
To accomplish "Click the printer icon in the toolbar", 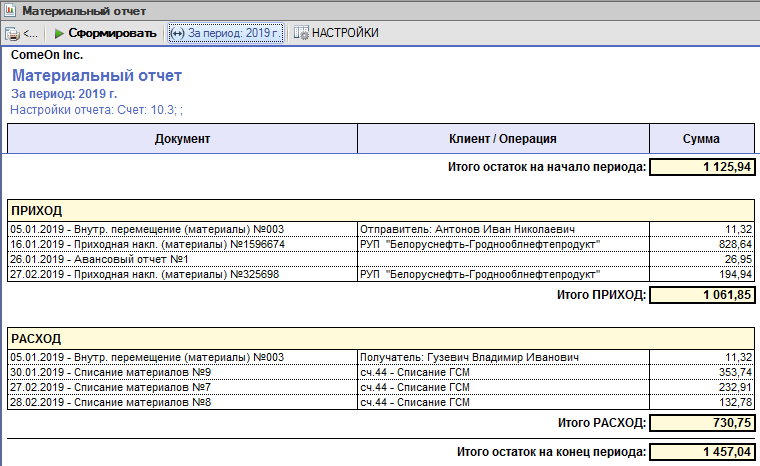I will (13, 33).
